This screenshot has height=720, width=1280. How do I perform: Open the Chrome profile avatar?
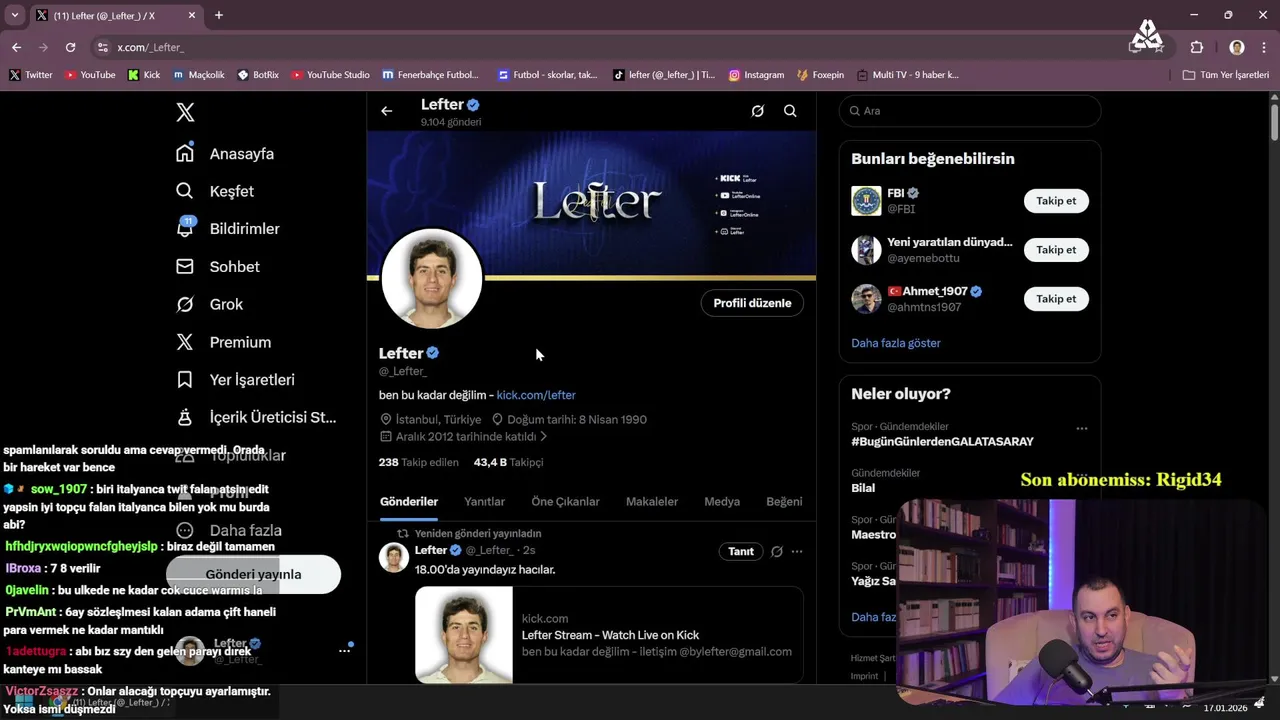click(x=1237, y=47)
